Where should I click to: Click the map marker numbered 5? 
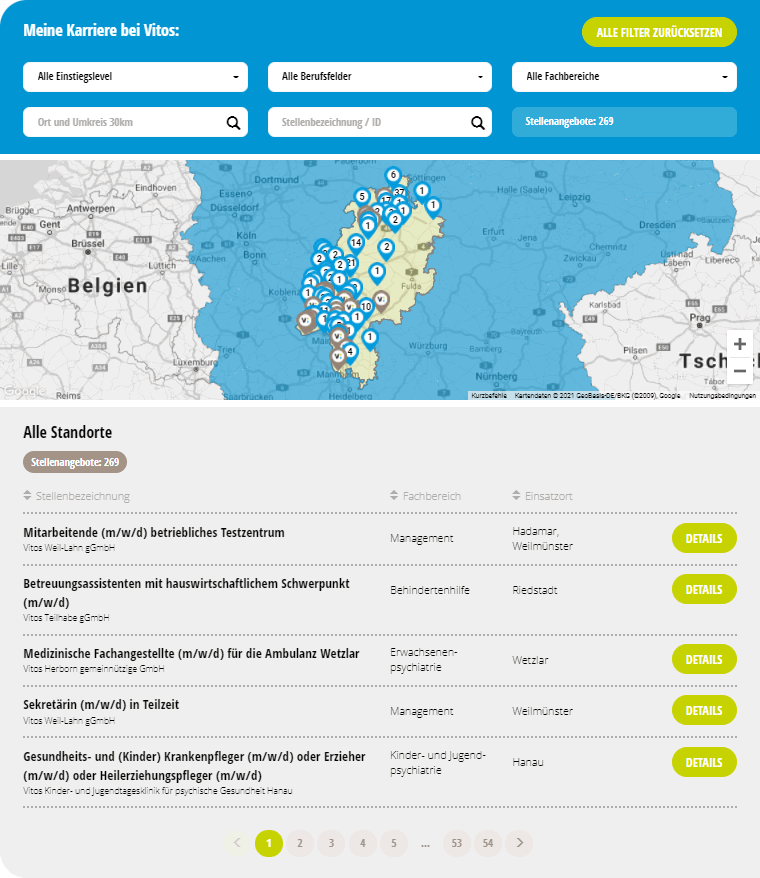(x=362, y=197)
